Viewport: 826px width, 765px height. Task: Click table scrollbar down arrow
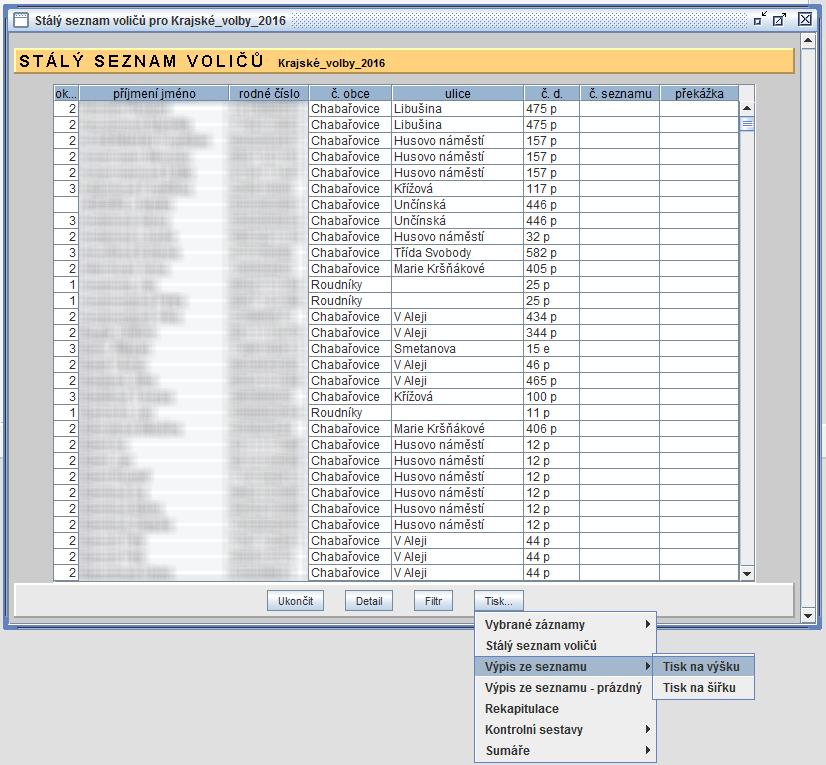(746, 574)
